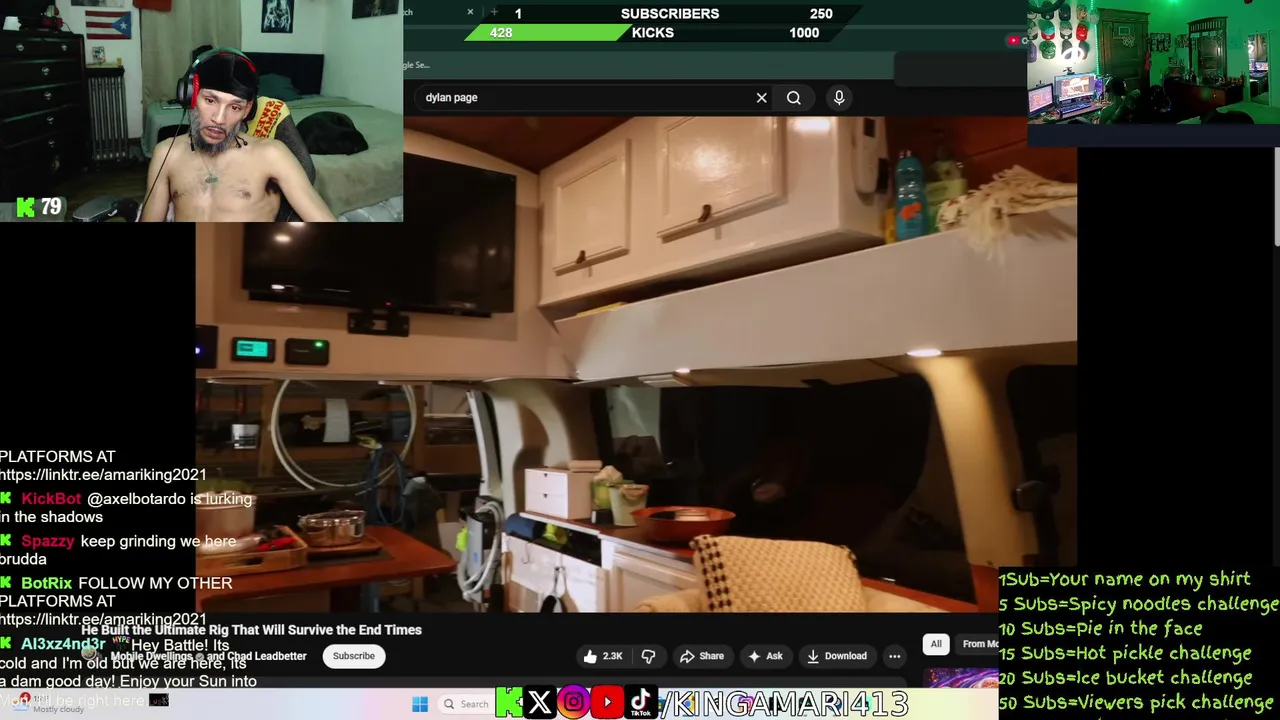Click the SUBSCRIBERS goal counter label

coord(670,14)
